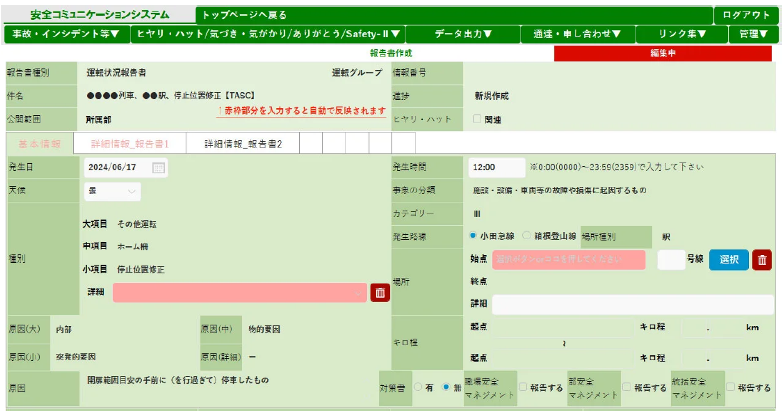Open the pink 詳細 dropdown under 種別
Screen dimensions: 782x414
click(240, 292)
